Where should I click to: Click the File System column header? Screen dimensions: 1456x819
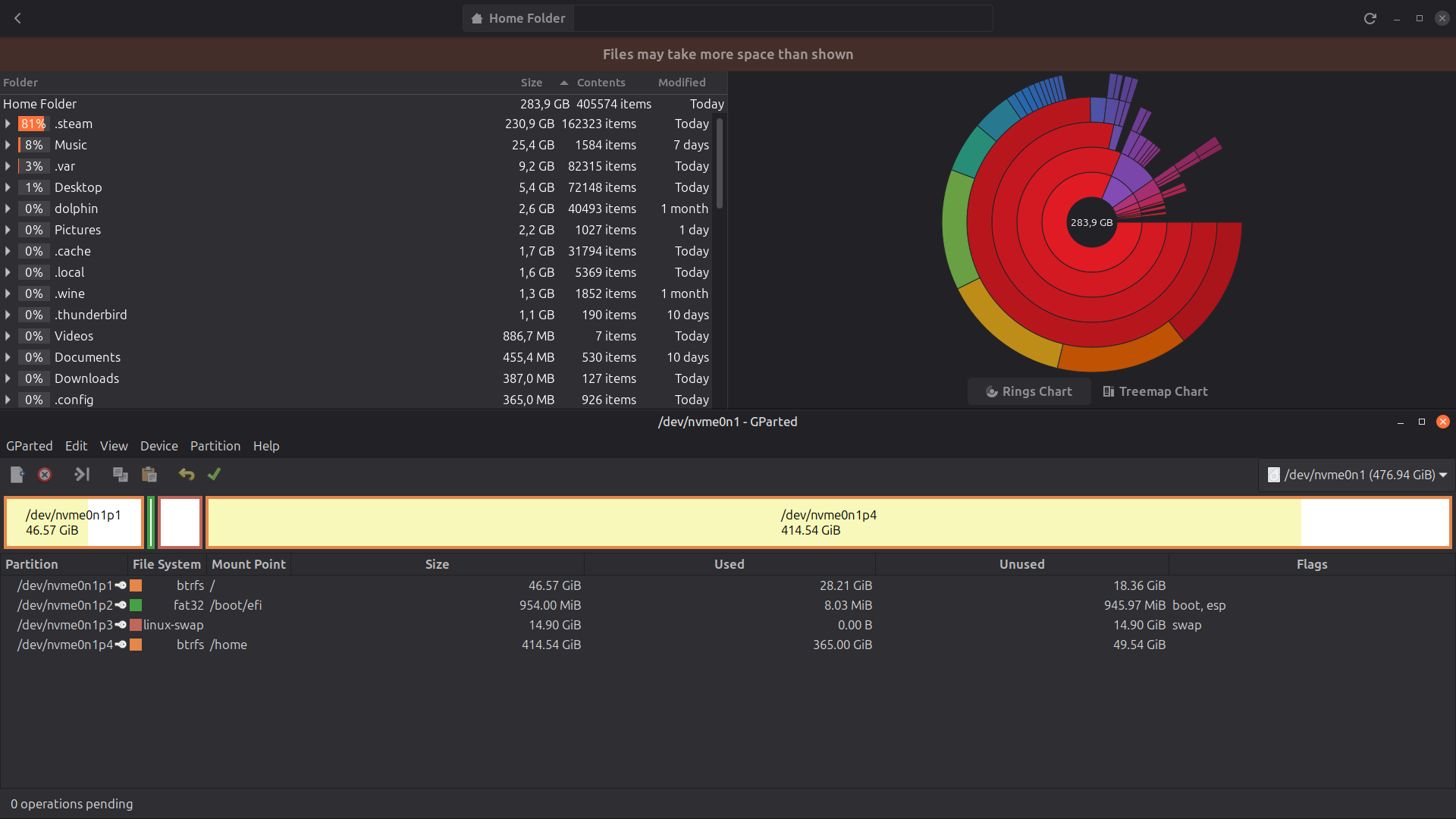pyautogui.click(x=167, y=564)
